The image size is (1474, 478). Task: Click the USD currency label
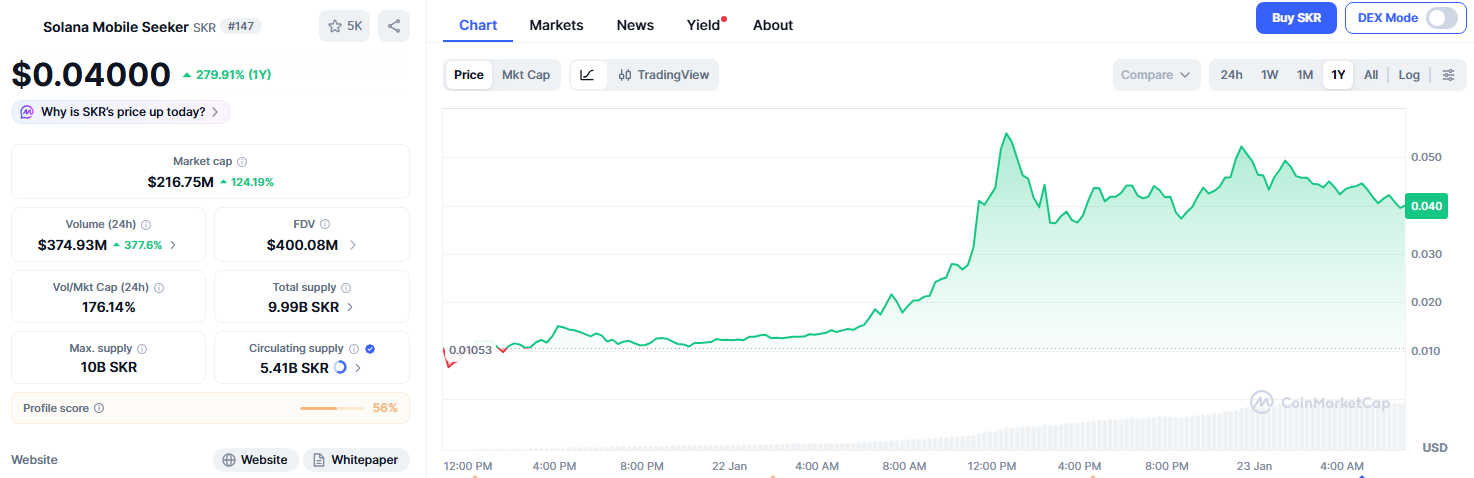1435,447
